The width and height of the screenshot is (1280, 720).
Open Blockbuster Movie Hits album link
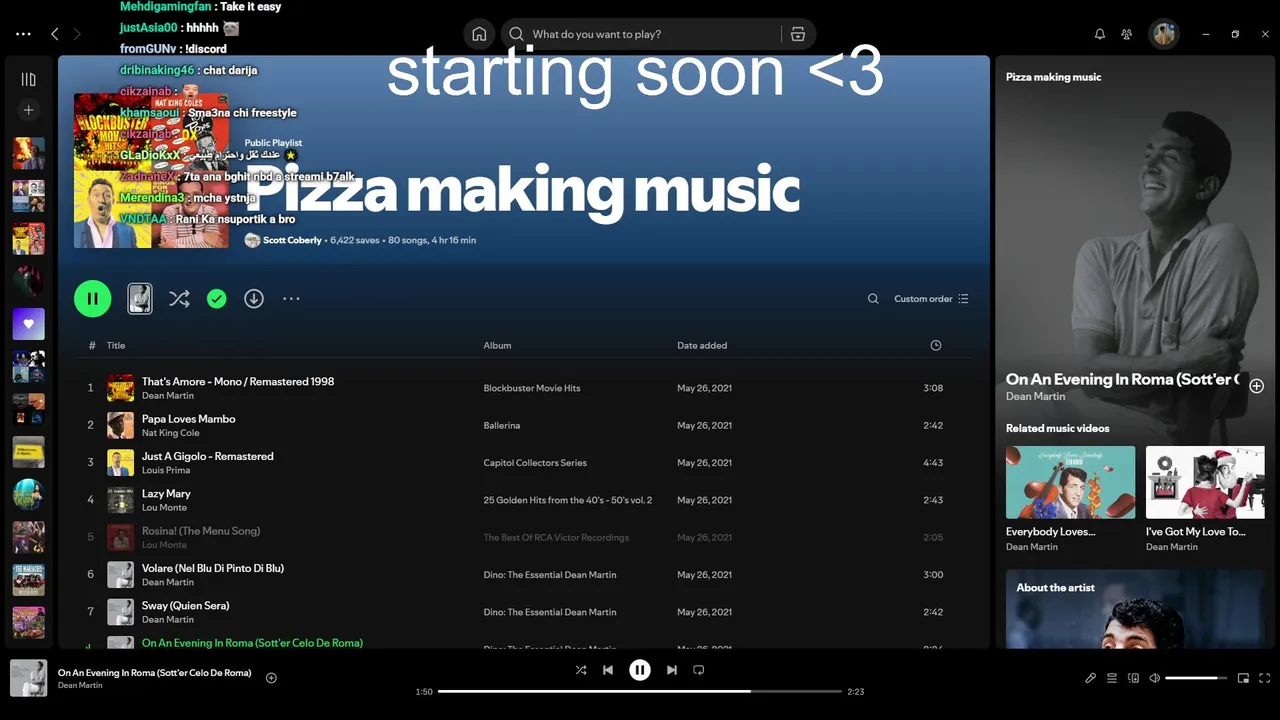click(532, 388)
